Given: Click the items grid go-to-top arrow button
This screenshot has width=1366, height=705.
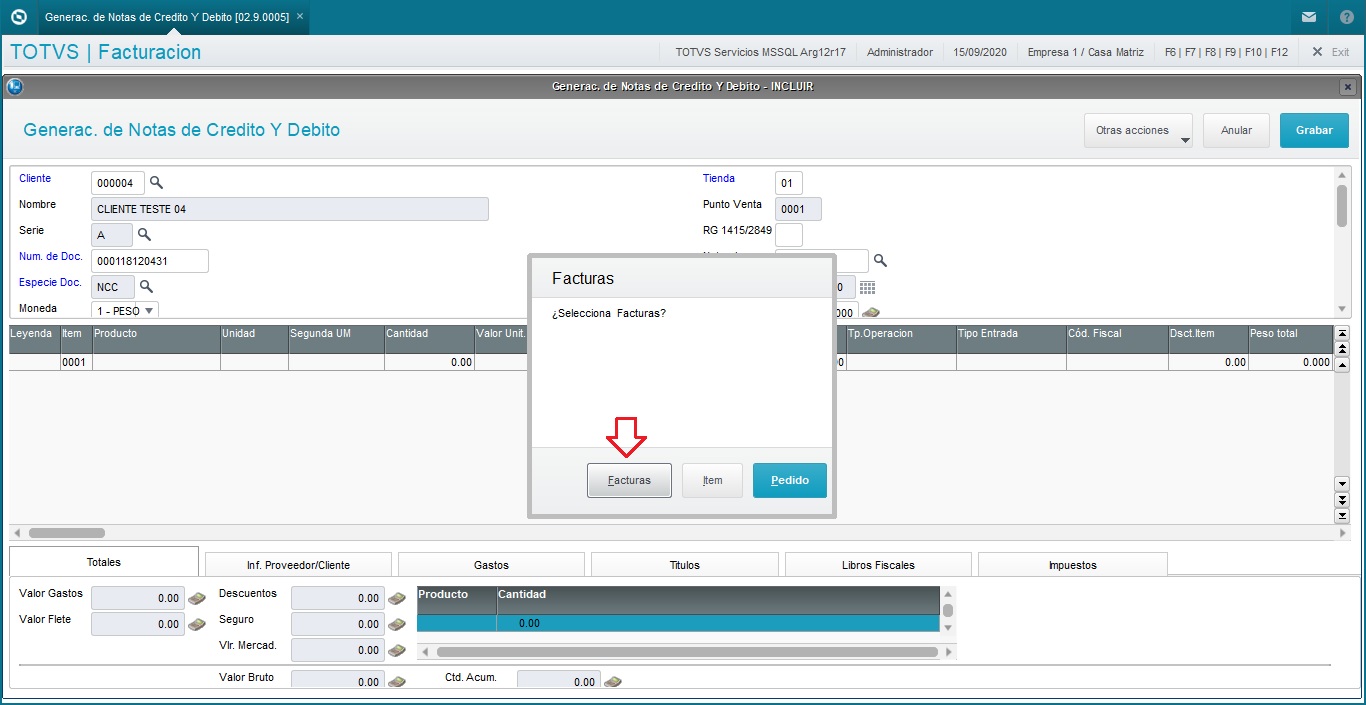Looking at the screenshot, I should point(1342,333).
